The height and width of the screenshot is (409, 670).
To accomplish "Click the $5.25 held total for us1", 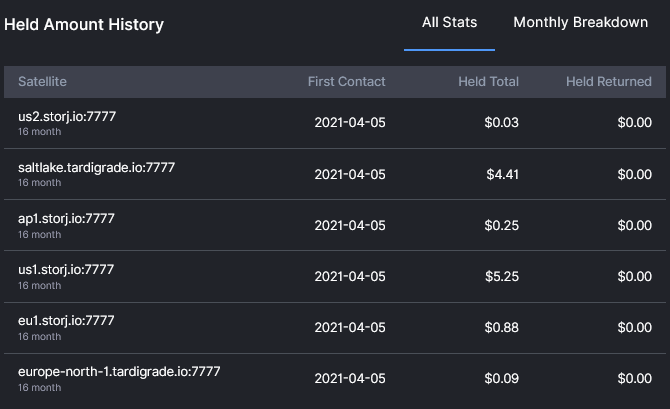I will (x=502, y=277).
